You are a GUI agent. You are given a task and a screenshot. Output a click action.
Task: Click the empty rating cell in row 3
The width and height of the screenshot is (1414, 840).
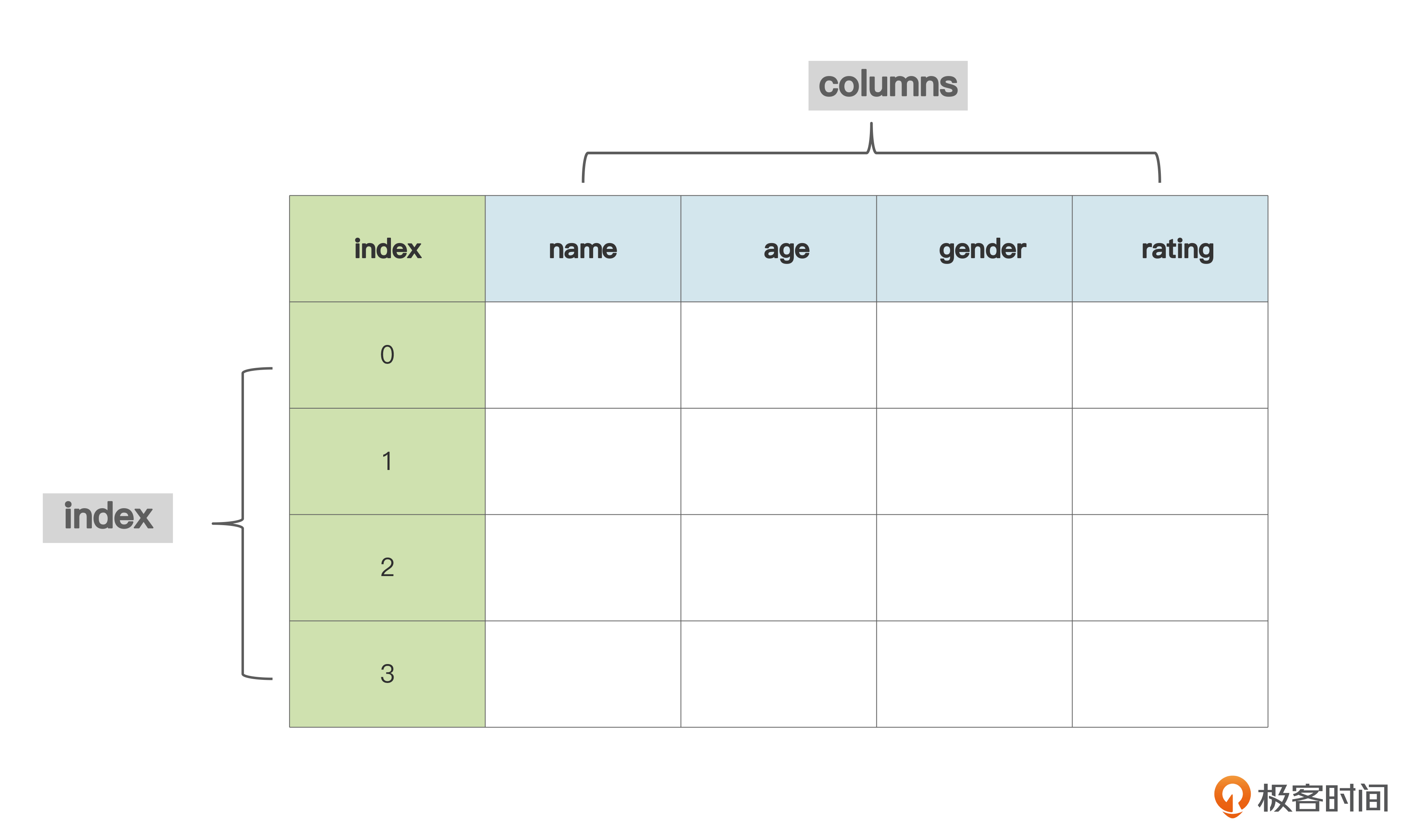pos(1170,674)
